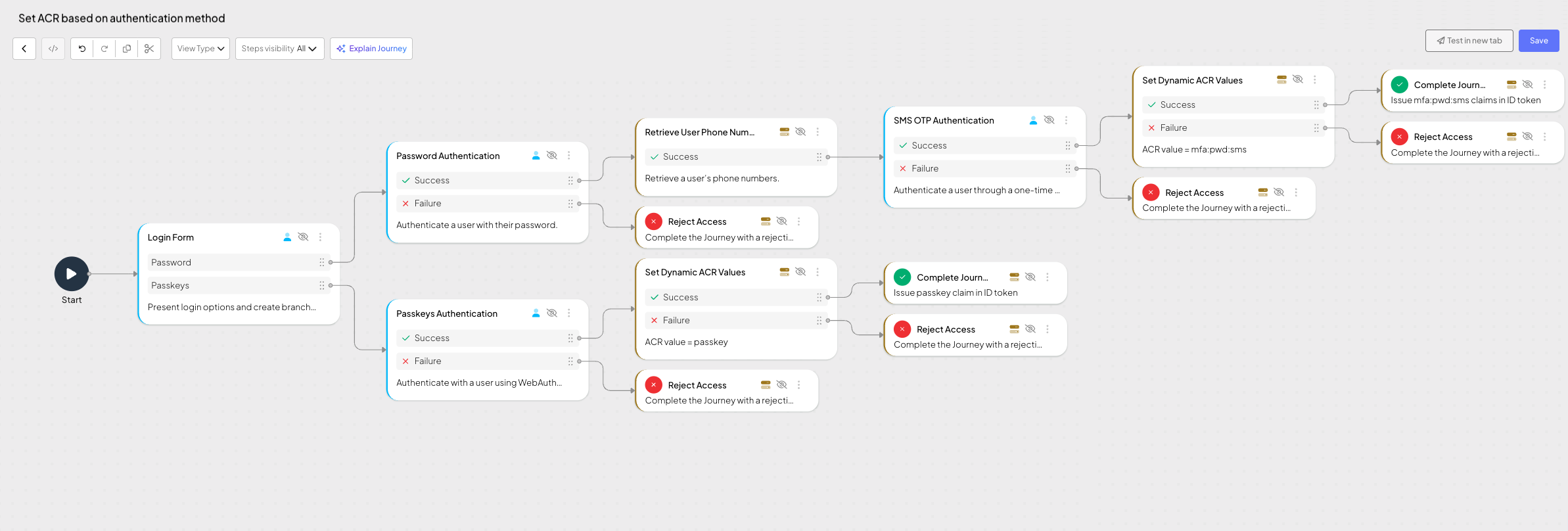
Task: Open the code view icon
Action: pyautogui.click(x=53, y=49)
